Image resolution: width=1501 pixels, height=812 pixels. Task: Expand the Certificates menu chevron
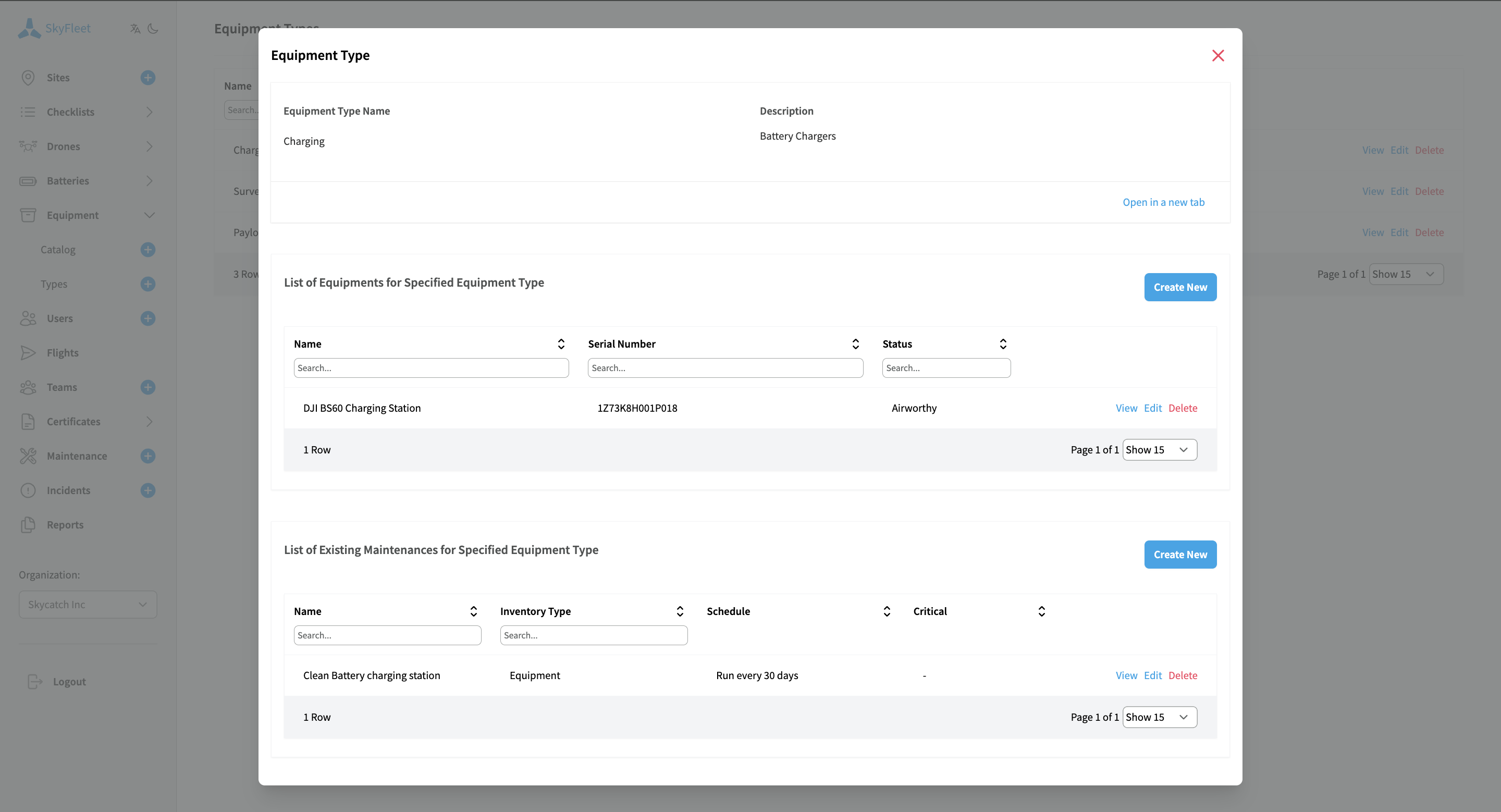tap(149, 421)
